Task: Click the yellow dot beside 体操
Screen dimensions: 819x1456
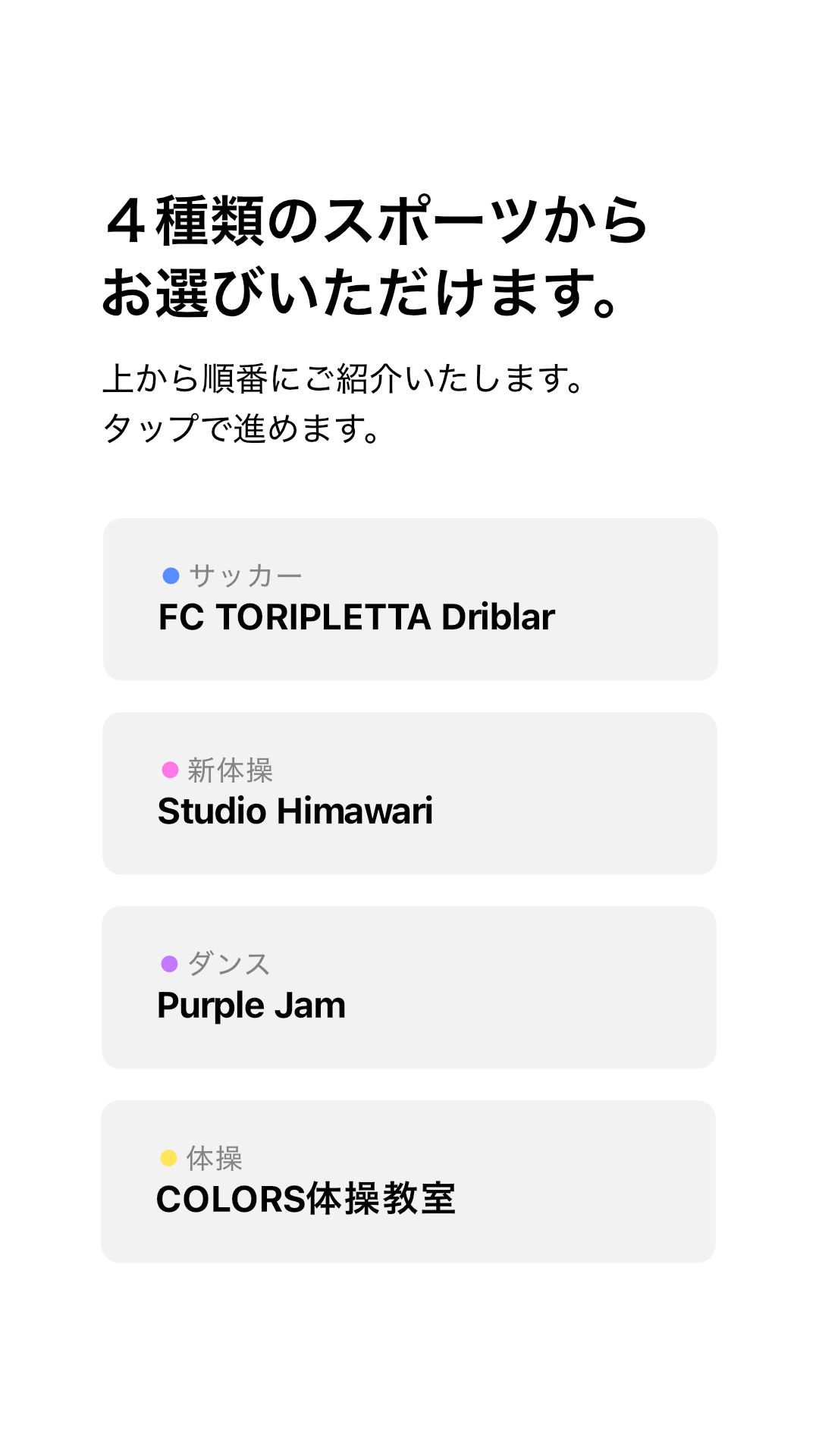Action: coord(169,1158)
